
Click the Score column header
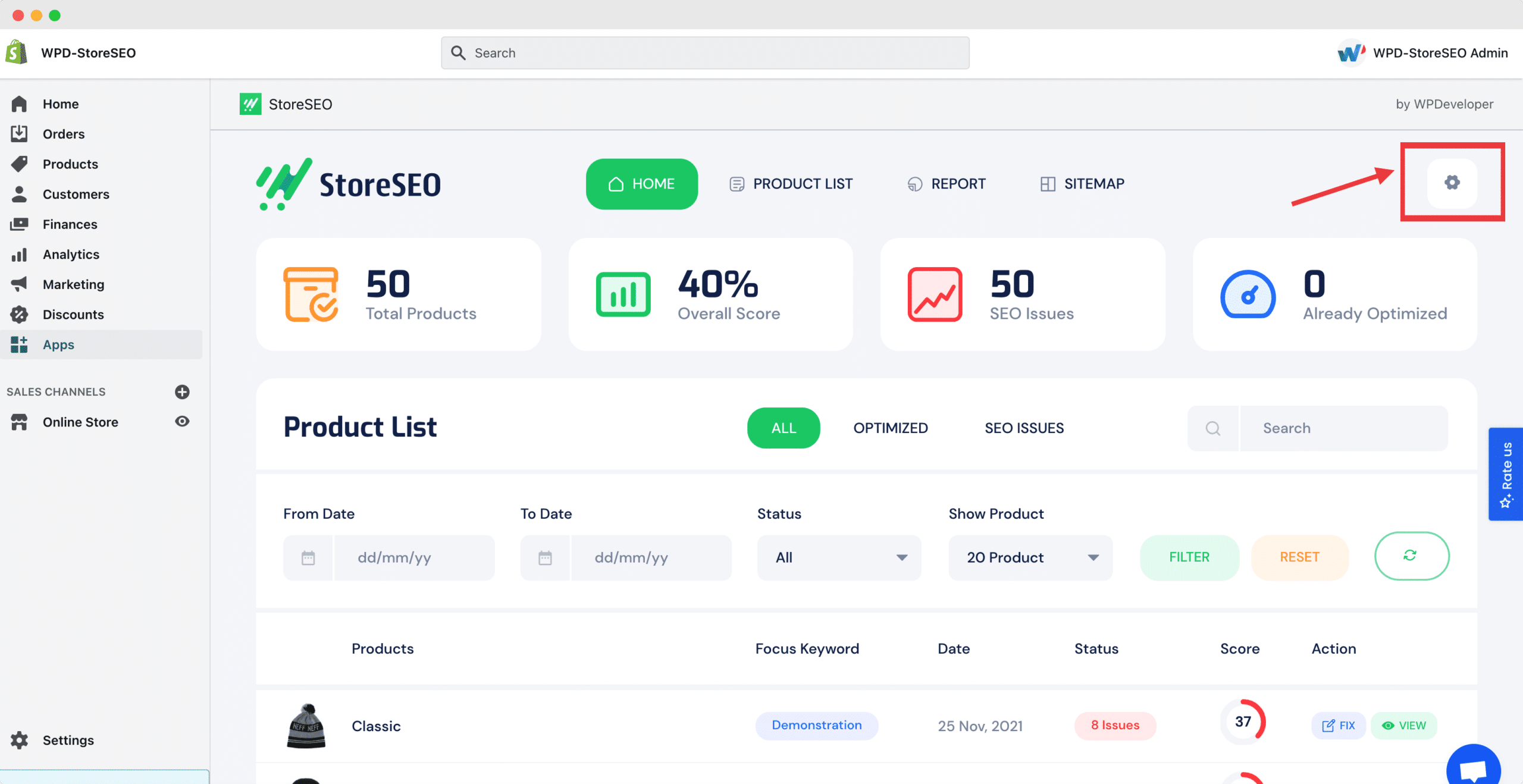pos(1240,649)
